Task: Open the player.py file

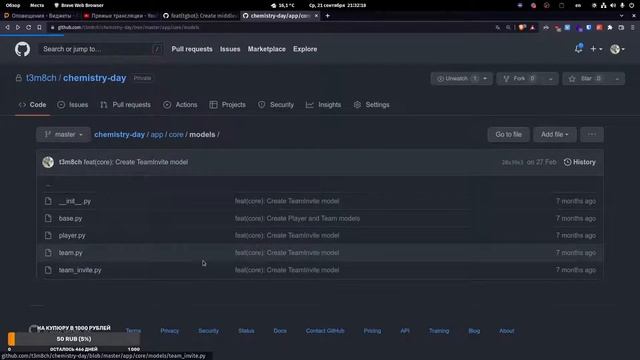Action: [72, 236]
